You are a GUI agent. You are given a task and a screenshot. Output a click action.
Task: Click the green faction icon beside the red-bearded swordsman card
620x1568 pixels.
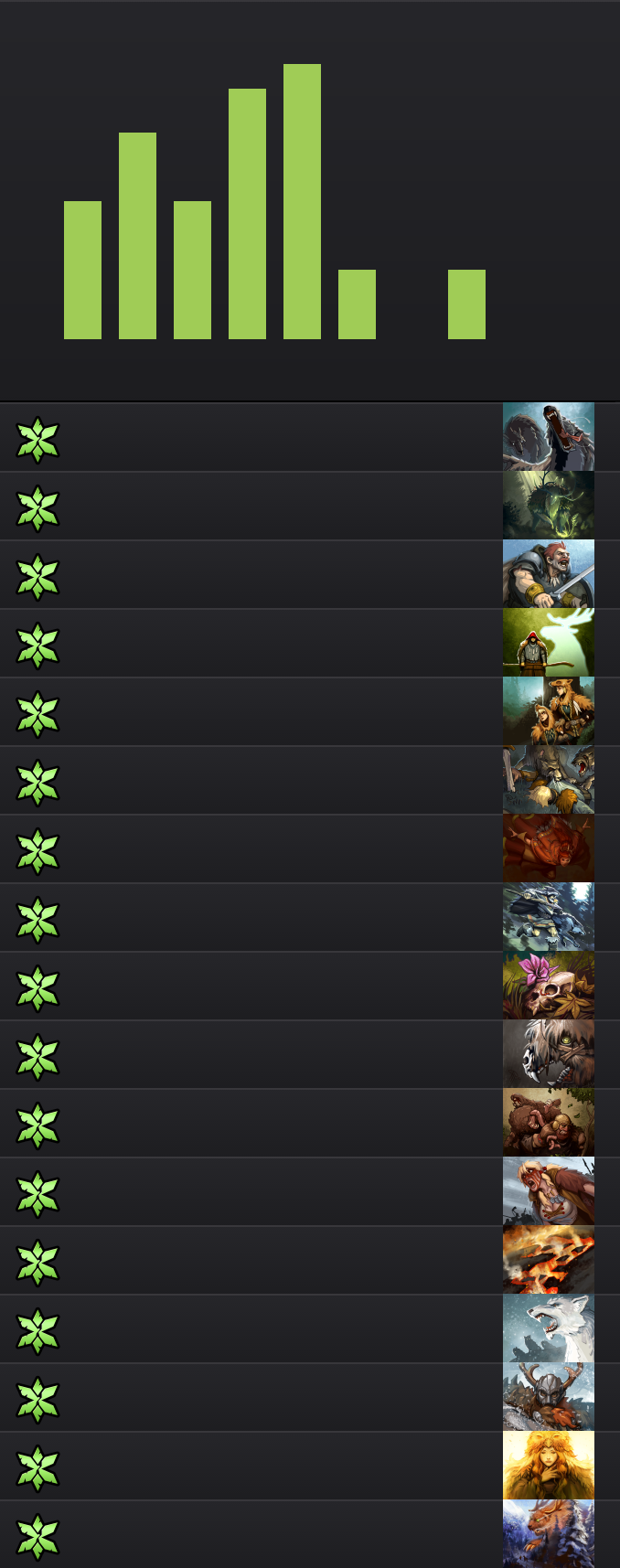tap(37, 577)
